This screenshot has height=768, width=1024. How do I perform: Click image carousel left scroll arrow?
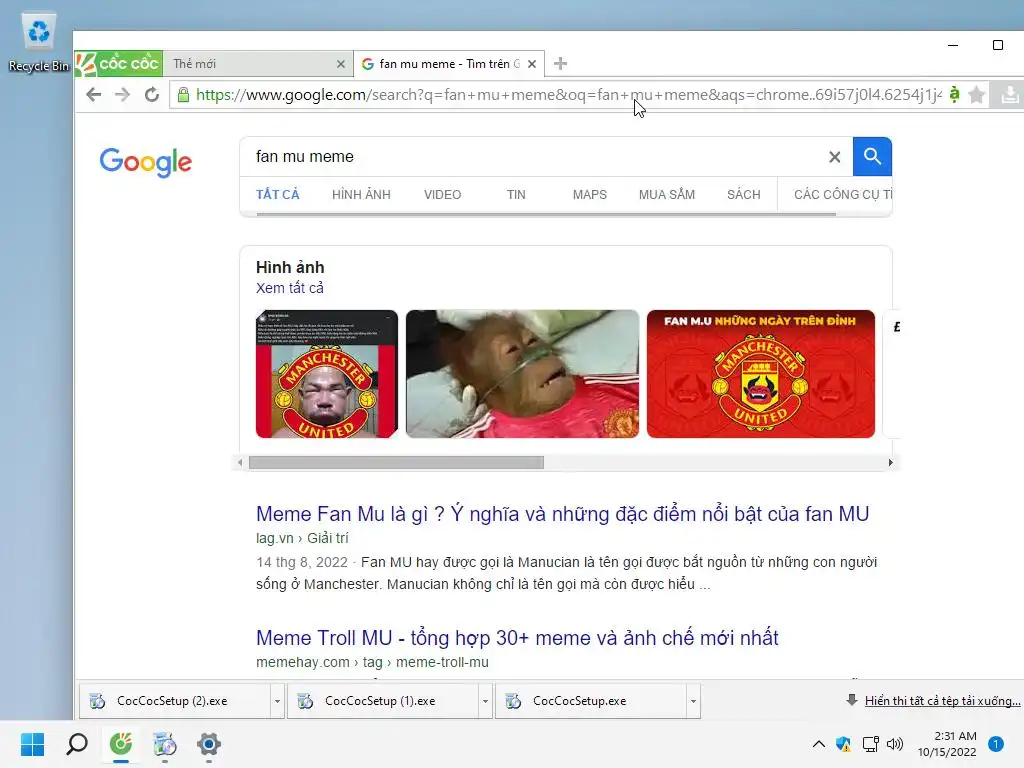(x=240, y=462)
